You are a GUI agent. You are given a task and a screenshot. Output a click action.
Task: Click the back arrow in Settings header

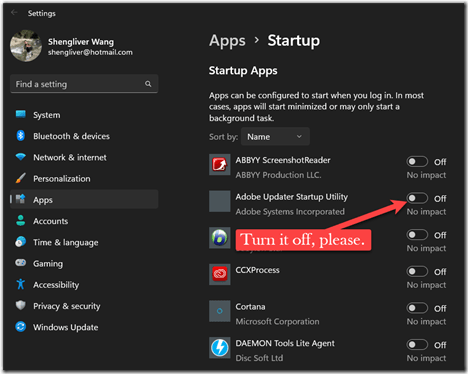tap(14, 13)
